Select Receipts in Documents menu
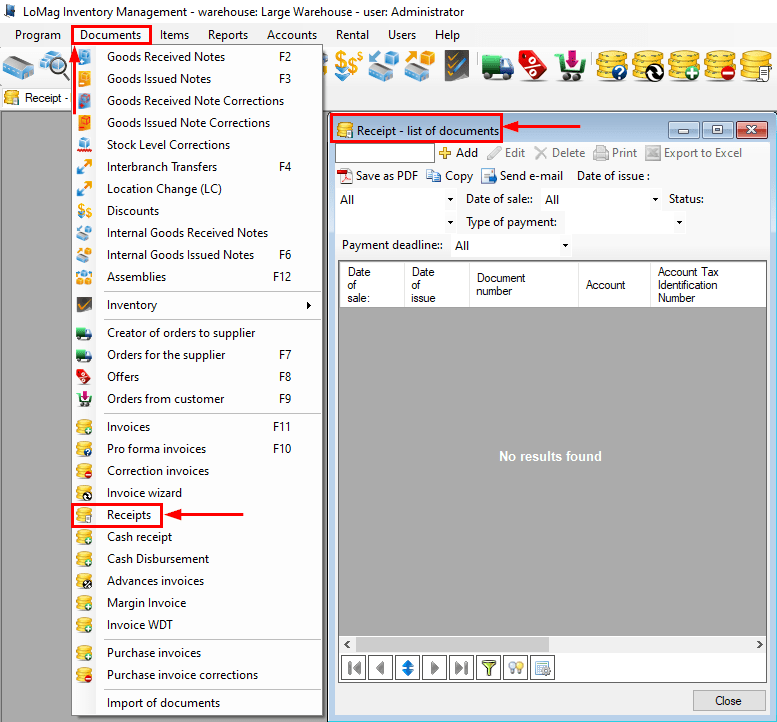 pyautogui.click(x=197, y=515)
